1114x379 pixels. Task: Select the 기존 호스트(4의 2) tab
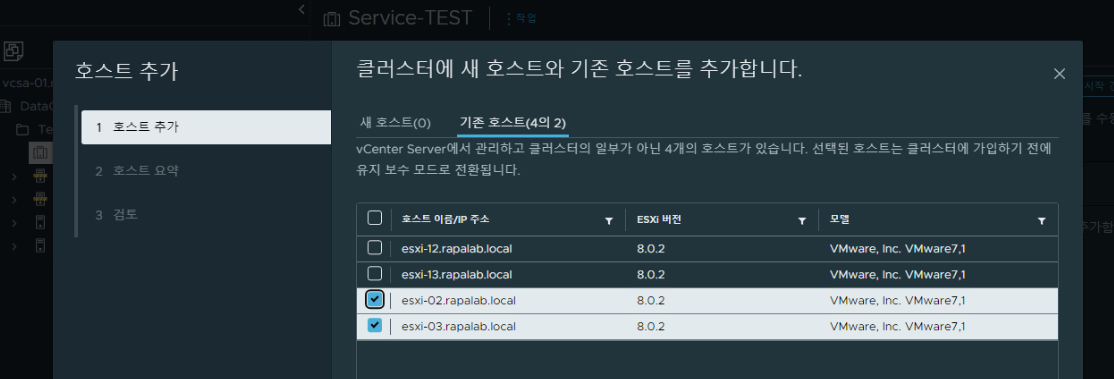pyautogui.click(x=513, y=122)
